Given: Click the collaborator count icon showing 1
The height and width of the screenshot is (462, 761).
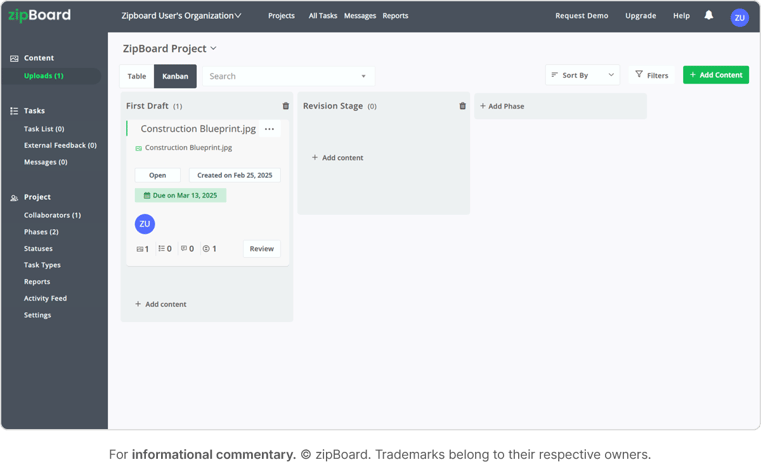Looking at the screenshot, I should [206, 248].
